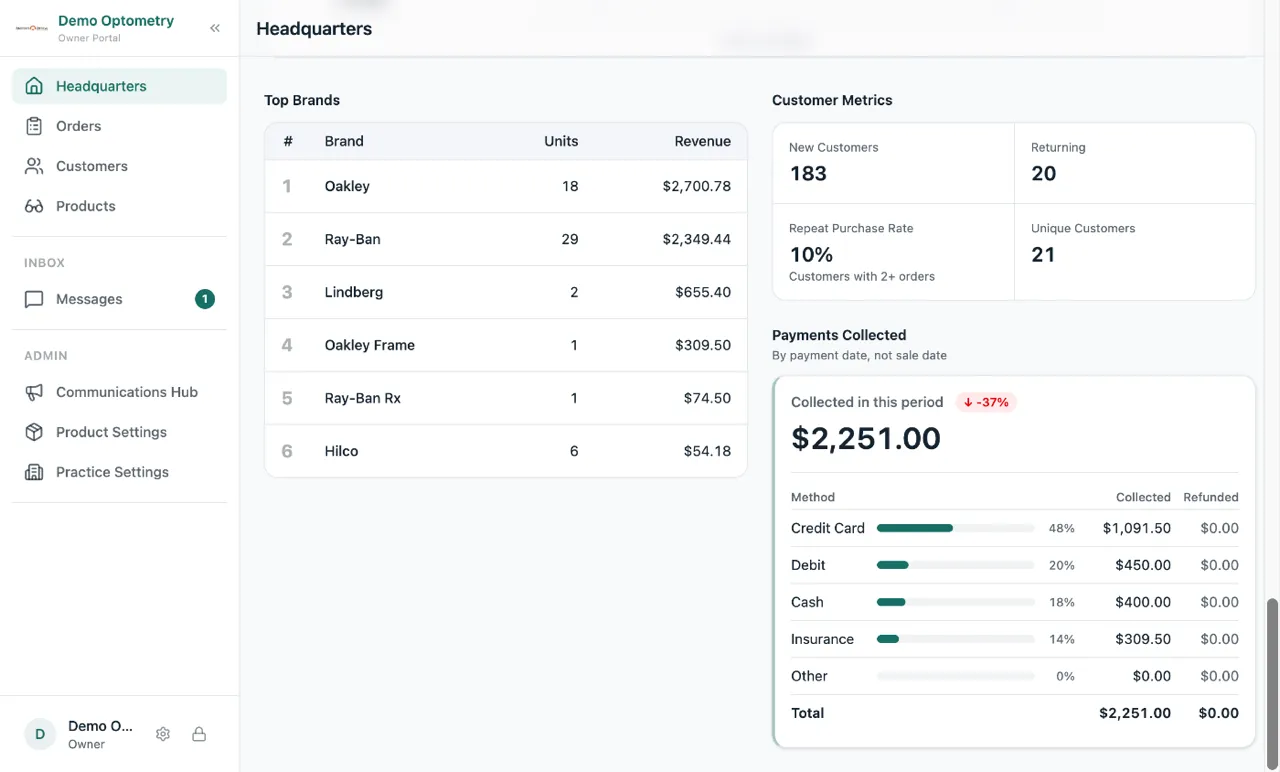Click the $400.00 Cash amount

tap(1143, 602)
